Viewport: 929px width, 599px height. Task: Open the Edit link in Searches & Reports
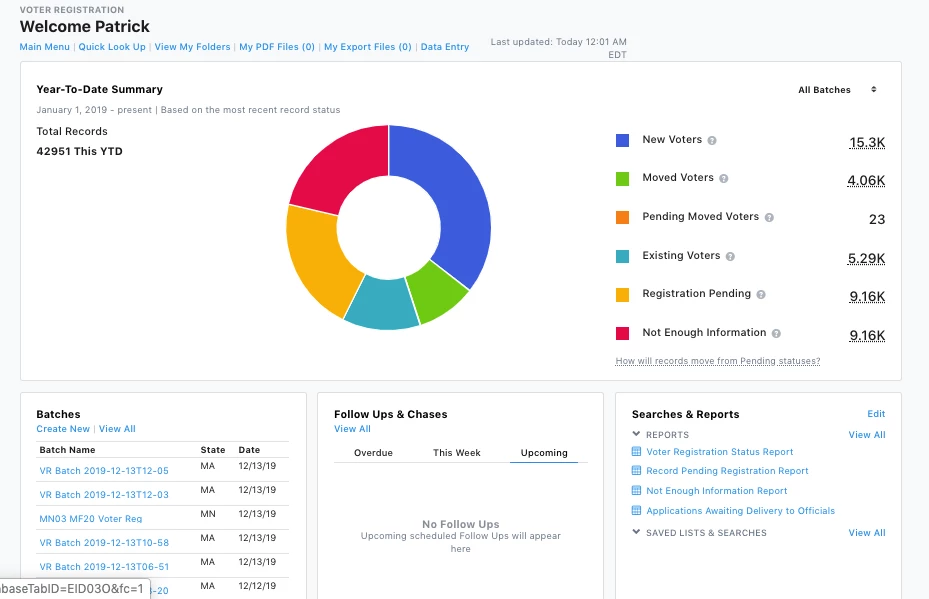(876, 413)
